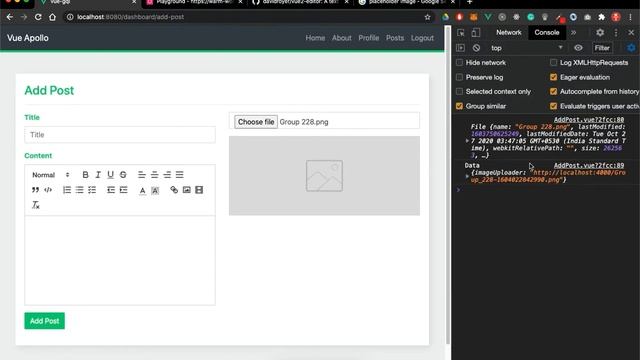
Task: Open the Profile nav link
Action: [369, 38]
